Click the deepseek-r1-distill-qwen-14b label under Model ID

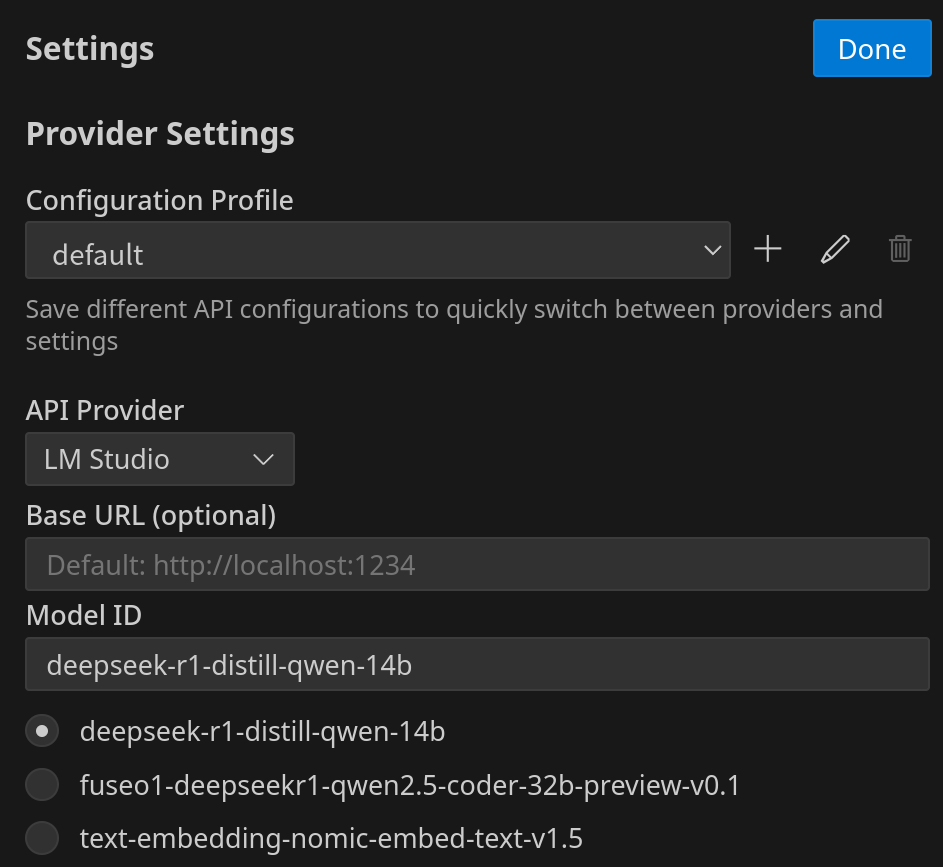click(x=262, y=731)
